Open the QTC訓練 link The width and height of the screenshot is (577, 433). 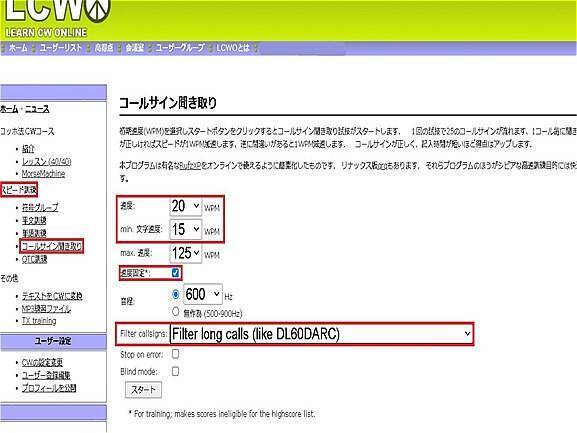click(x=34, y=259)
